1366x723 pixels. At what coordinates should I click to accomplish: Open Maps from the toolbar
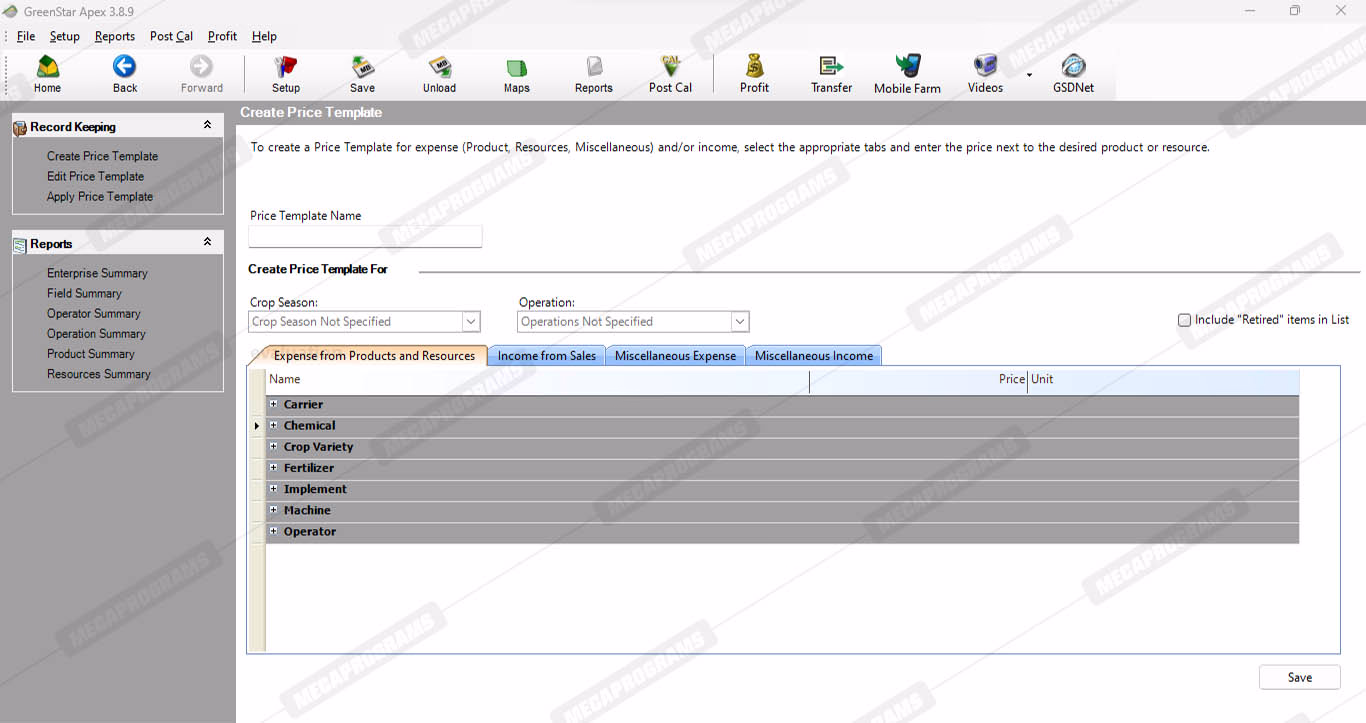point(516,74)
